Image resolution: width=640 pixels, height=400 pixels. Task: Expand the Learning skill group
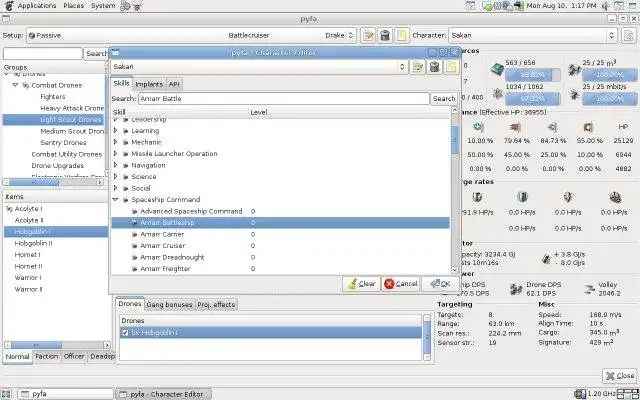(x=116, y=131)
